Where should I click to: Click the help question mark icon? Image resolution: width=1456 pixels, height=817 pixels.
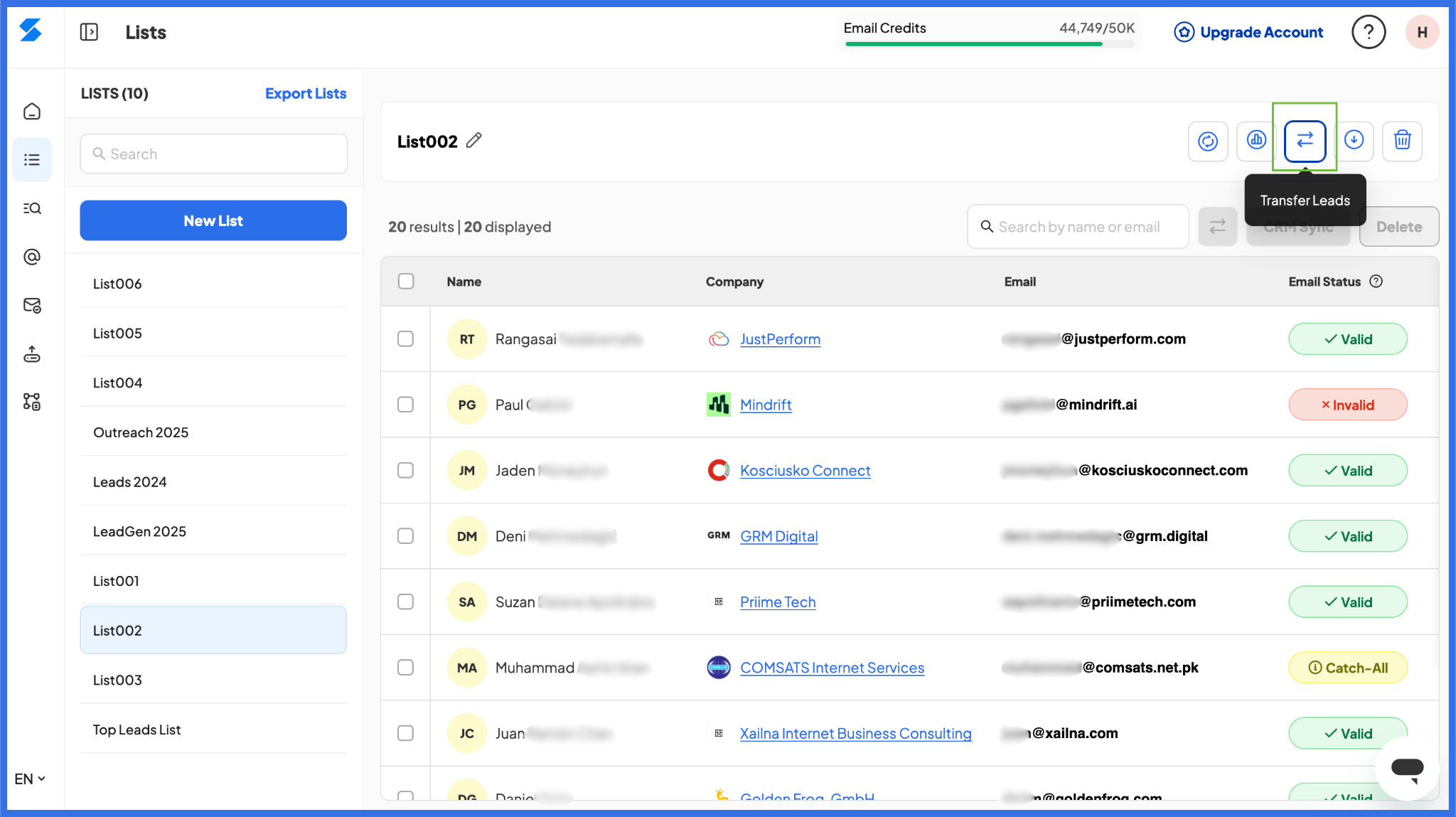[x=1369, y=32]
